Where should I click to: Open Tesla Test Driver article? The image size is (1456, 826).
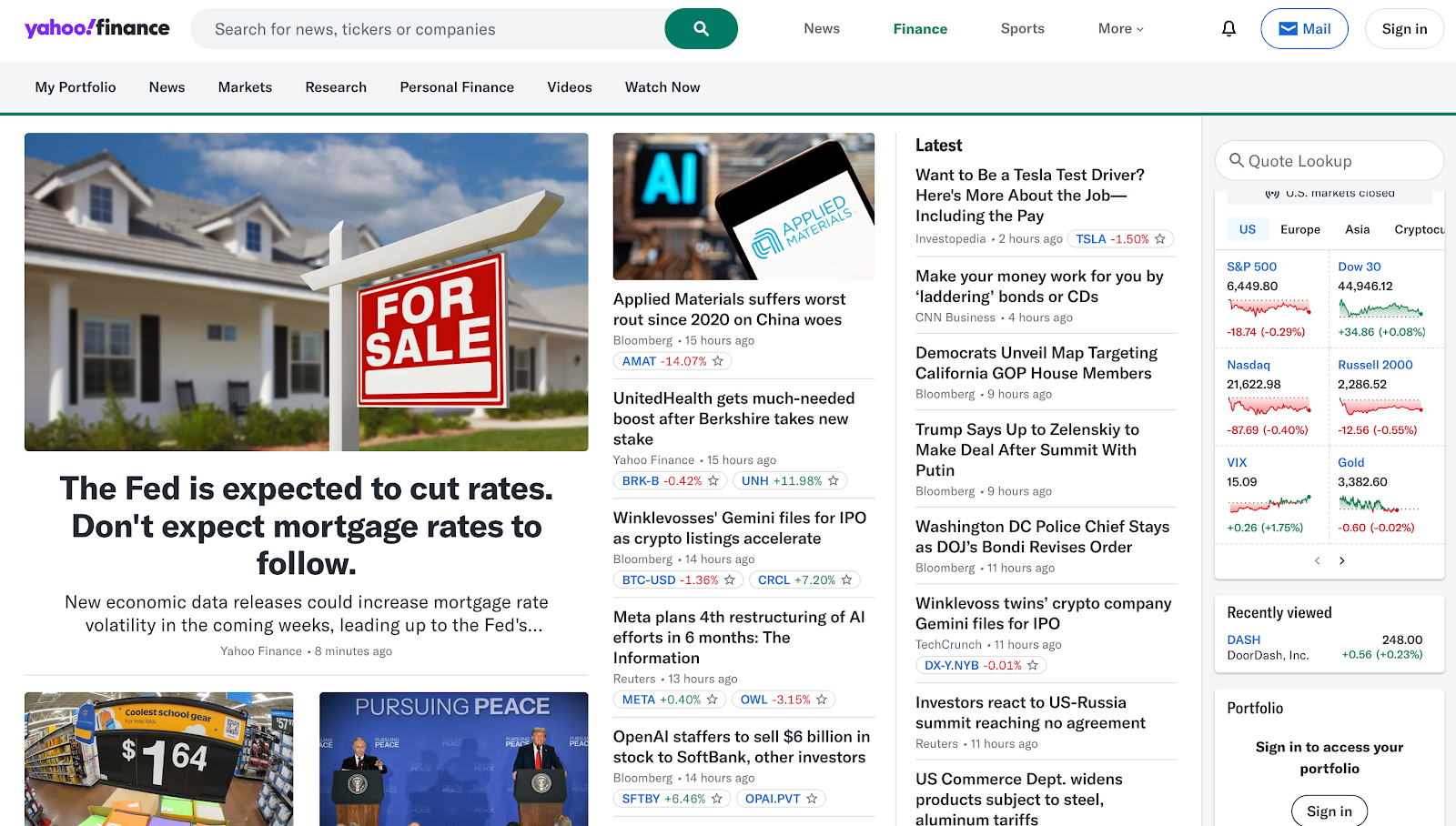click(1030, 195)
